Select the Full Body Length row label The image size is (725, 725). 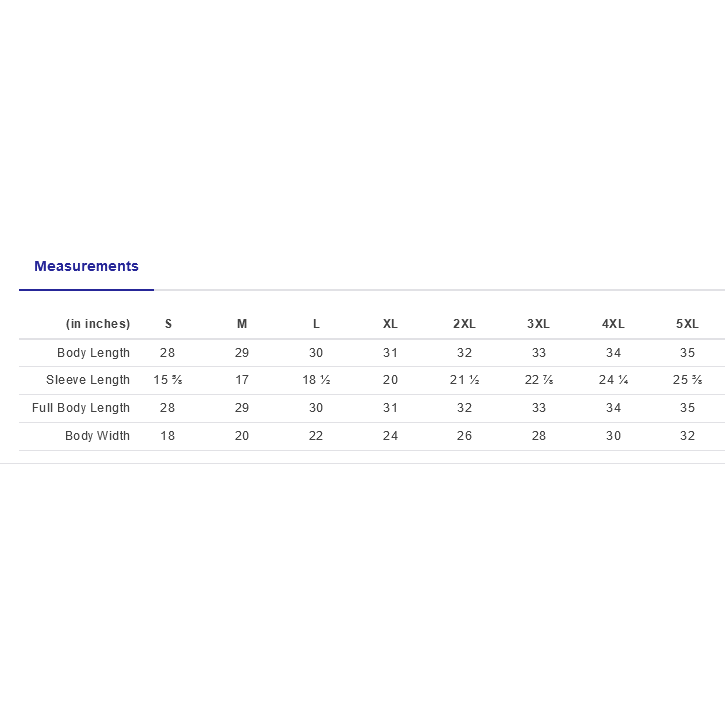[x=81, y=408]
